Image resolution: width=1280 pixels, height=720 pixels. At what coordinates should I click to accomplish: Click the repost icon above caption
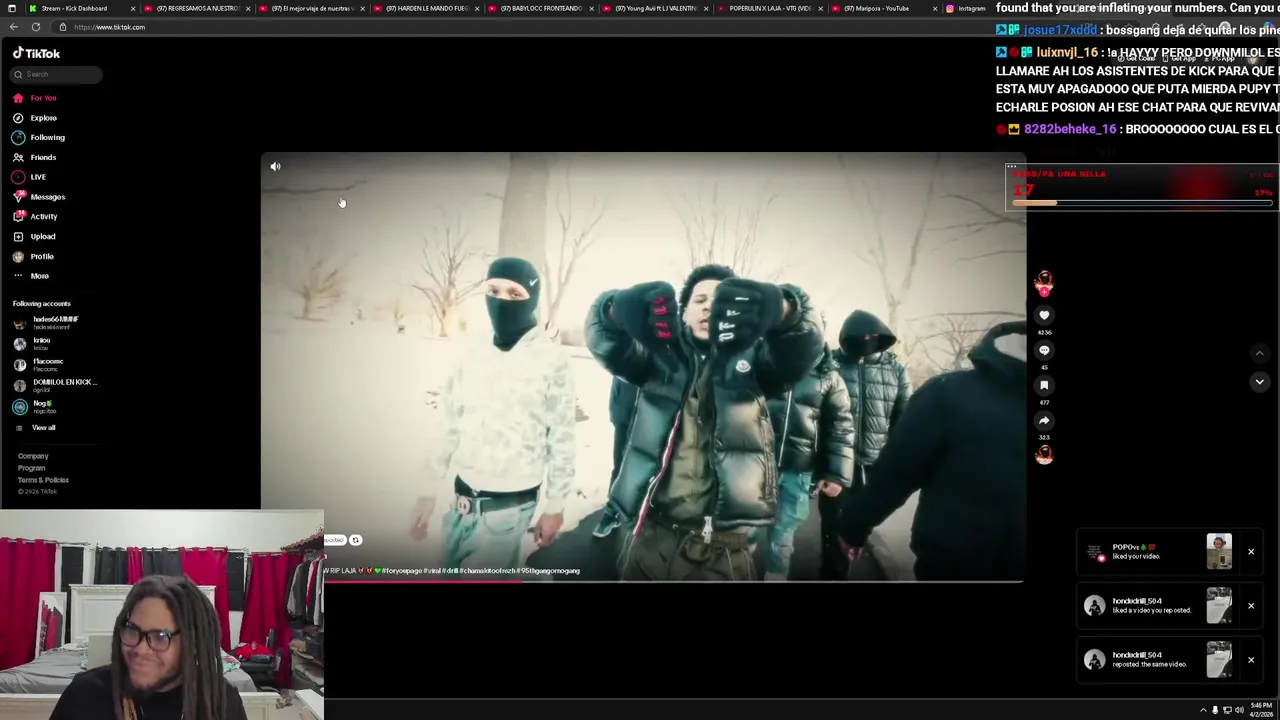point(355,540)
